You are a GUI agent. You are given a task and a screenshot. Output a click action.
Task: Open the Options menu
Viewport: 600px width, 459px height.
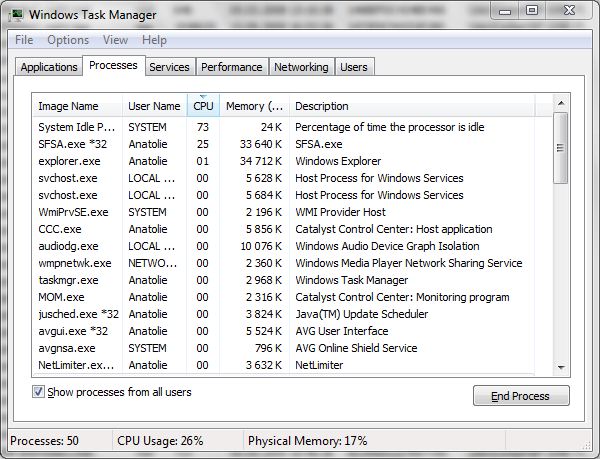[68, 40]
